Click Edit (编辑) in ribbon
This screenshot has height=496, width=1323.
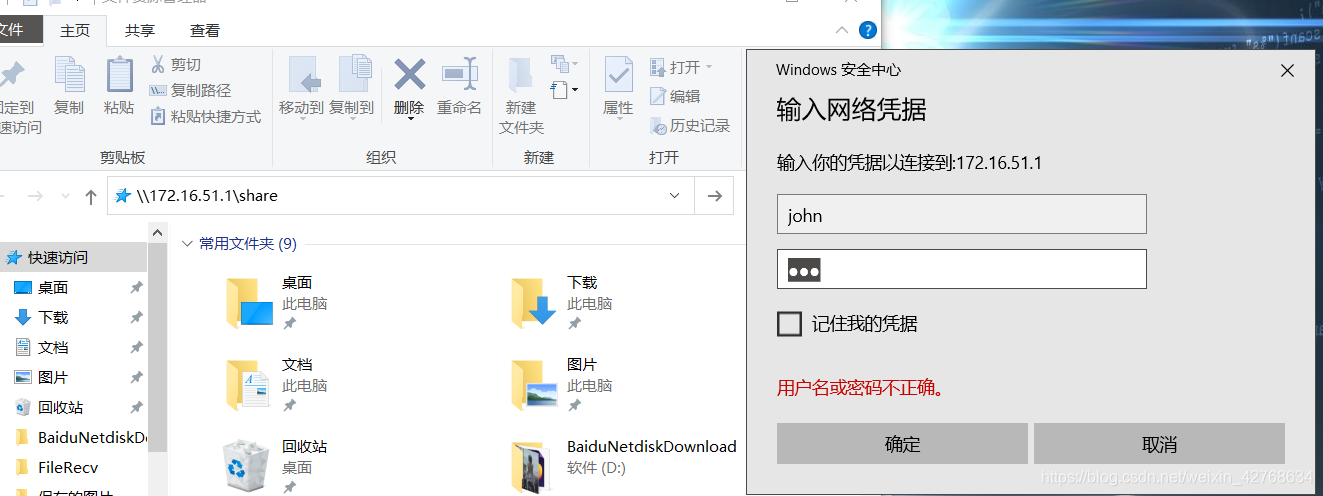pyautogui.click(x=675, y=96)
